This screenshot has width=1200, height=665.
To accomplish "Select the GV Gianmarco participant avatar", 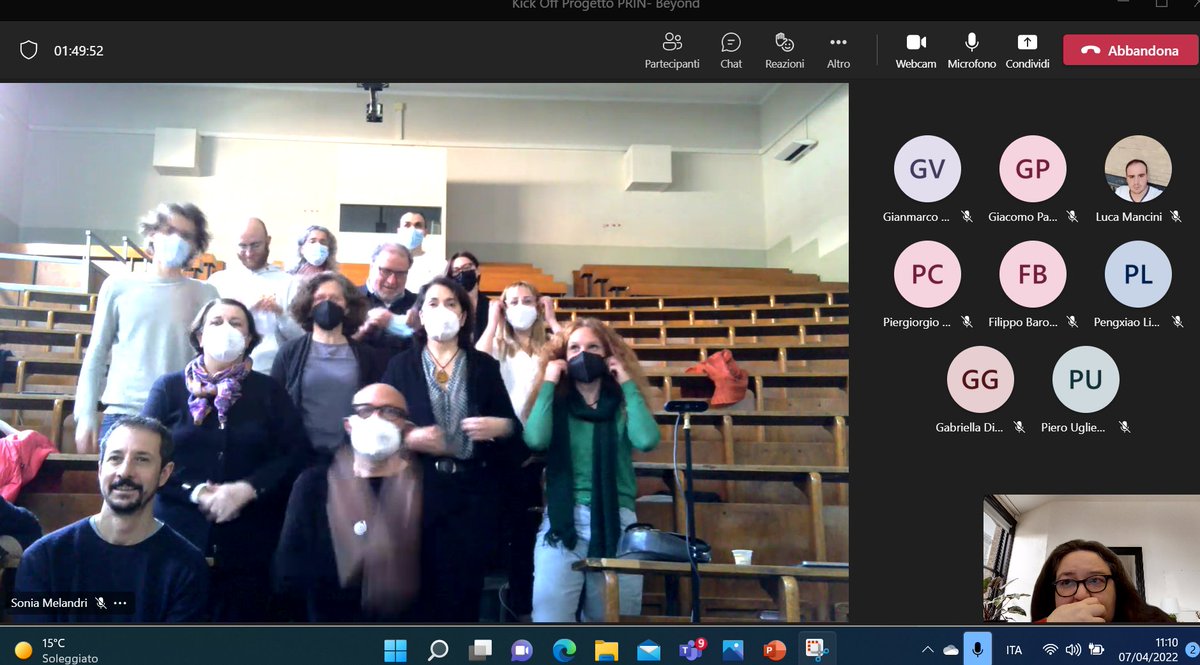I will [x=927, y=169].
